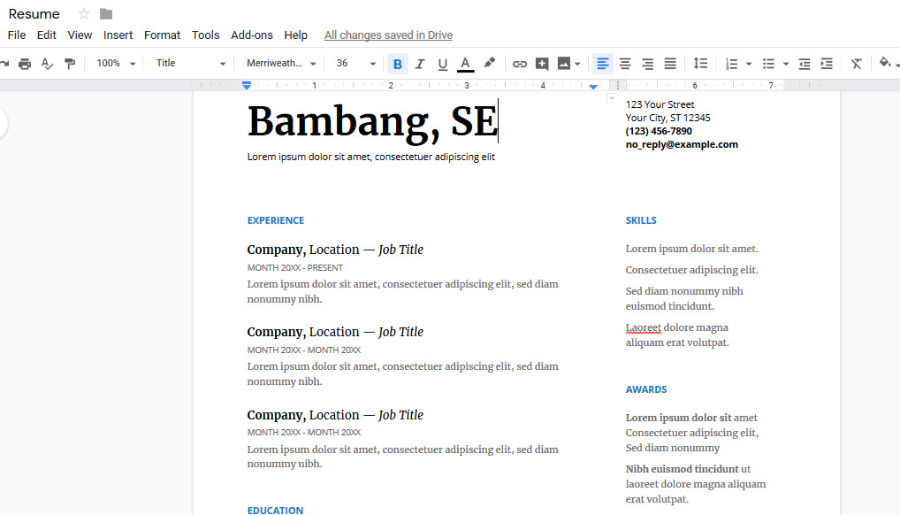Increase indent
This screenshot has width=900, height=515.
pyautogui.click(x=827, y=64)
